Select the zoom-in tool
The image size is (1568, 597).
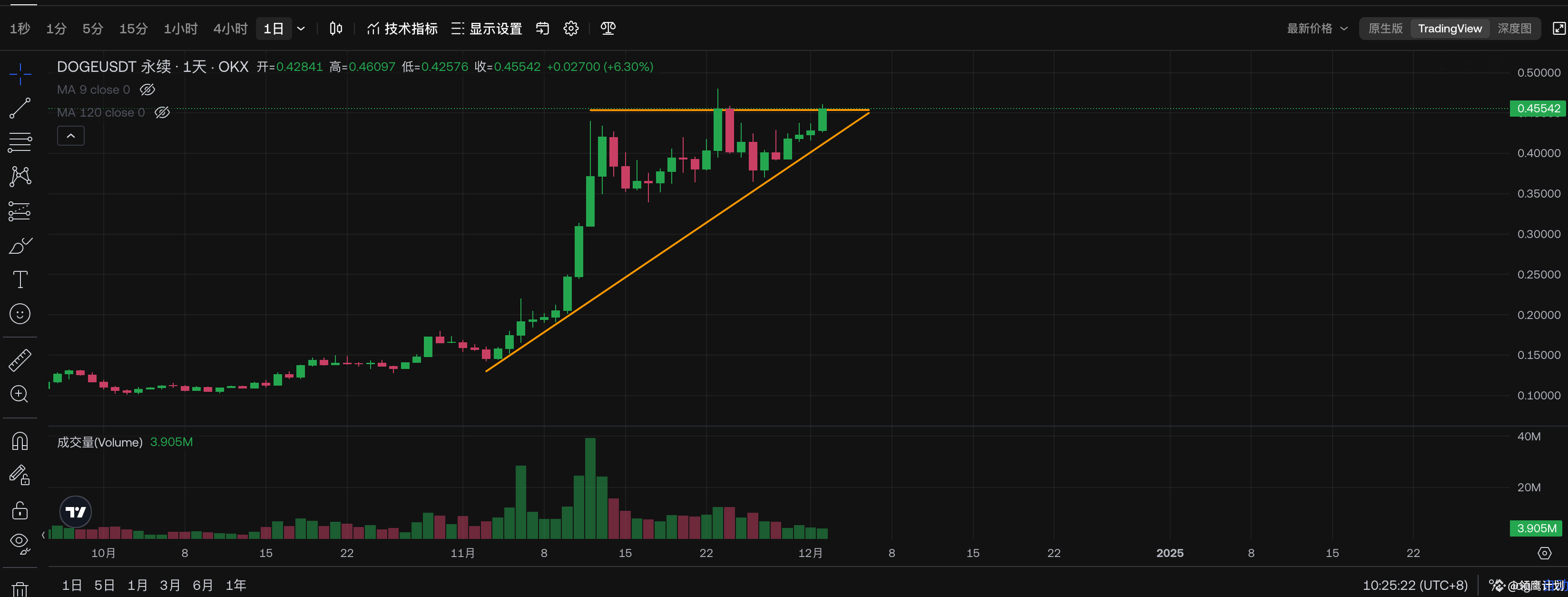click(20, 394)
